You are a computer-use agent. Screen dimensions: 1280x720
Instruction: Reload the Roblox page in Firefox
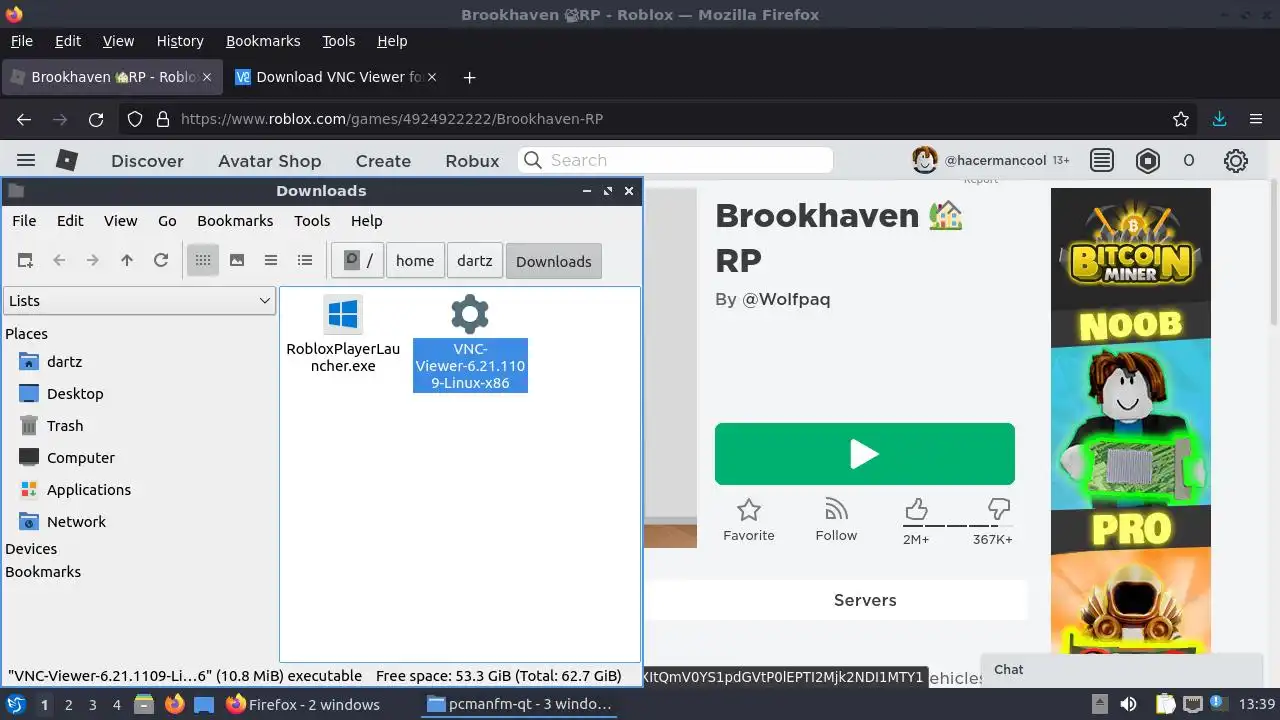[96, 119]
